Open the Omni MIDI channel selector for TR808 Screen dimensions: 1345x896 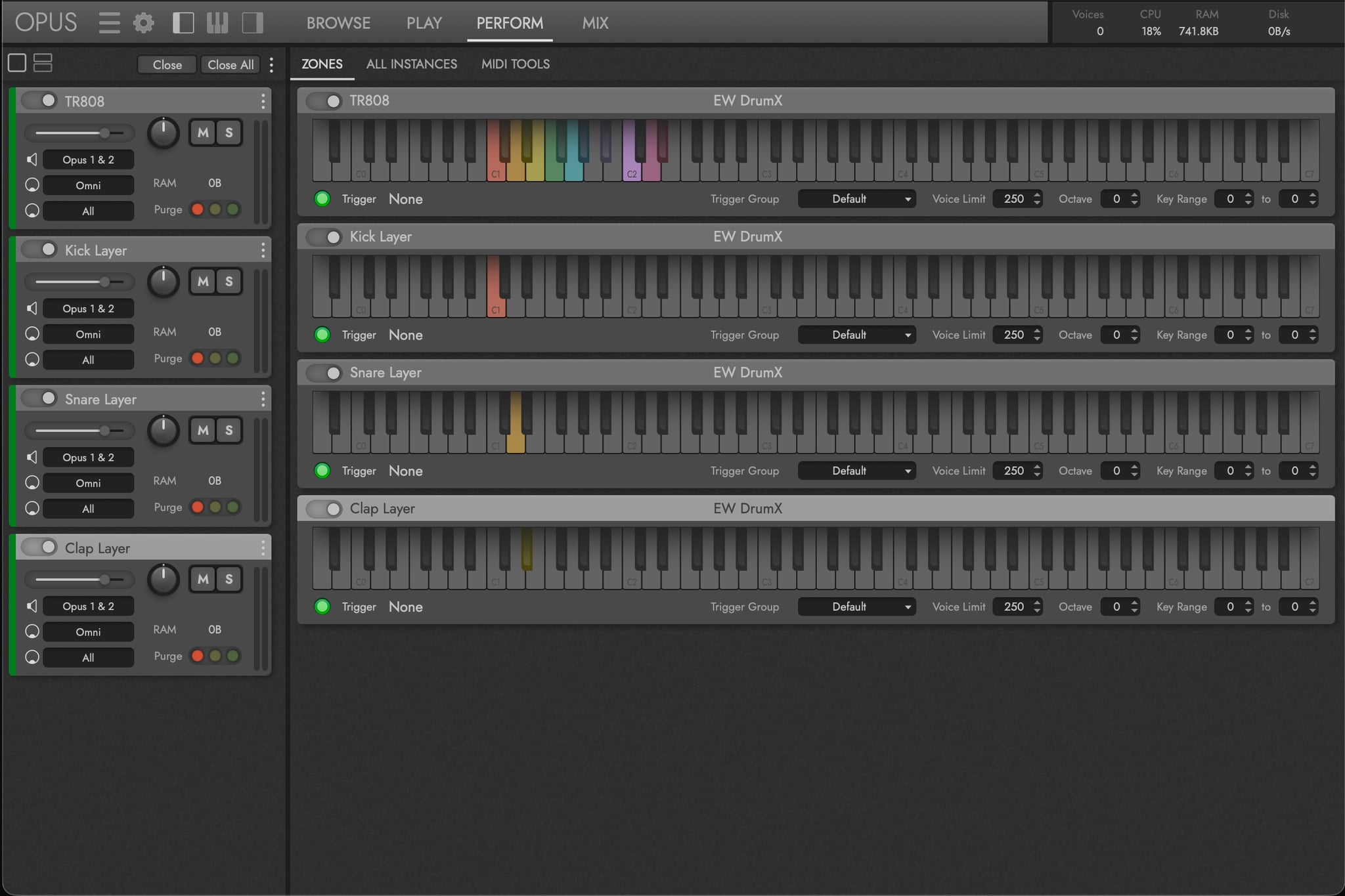(89, 185)
